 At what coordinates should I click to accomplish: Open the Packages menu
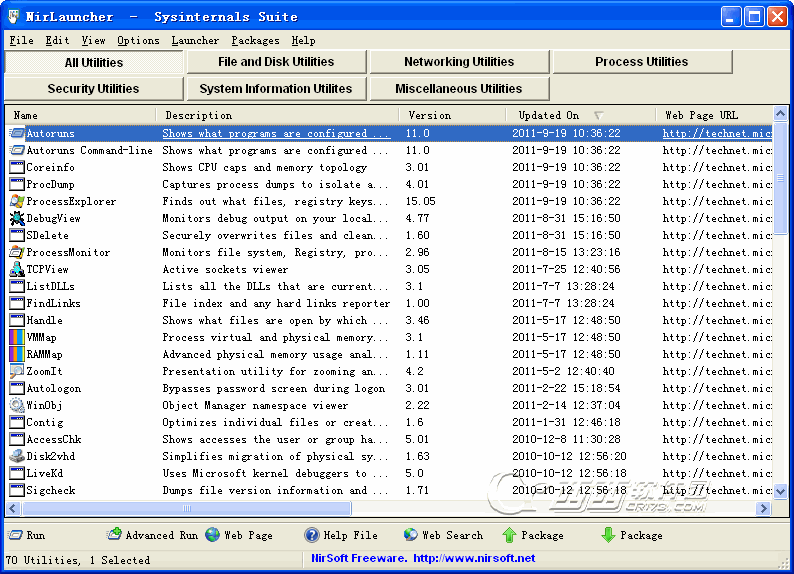(x=255, y=40)
